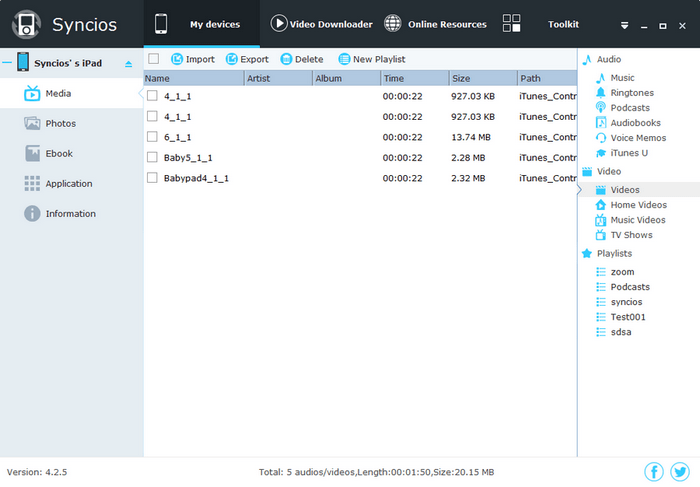Open the title bar dropdown menu arrow

coord(625,25)
